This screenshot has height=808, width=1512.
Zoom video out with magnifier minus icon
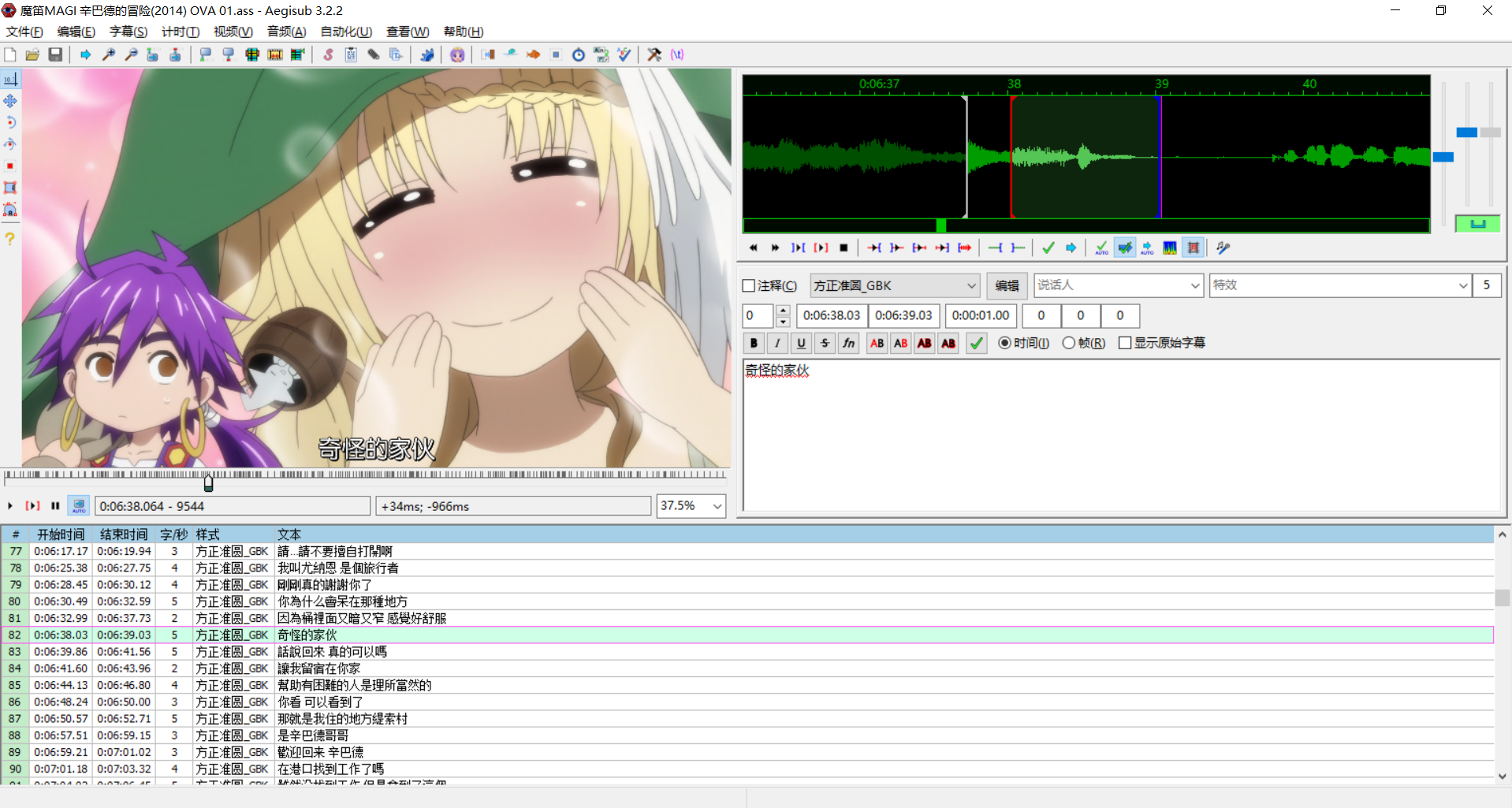point(131,54)
